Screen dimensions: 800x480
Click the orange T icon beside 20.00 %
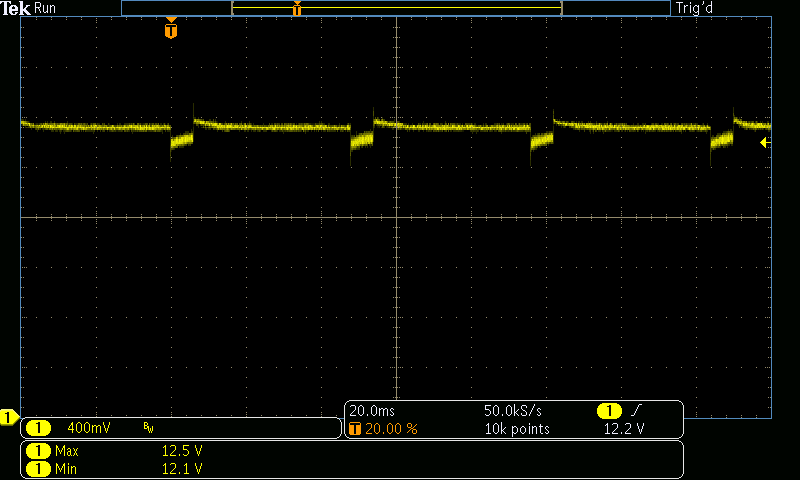(x=355, y=429)
